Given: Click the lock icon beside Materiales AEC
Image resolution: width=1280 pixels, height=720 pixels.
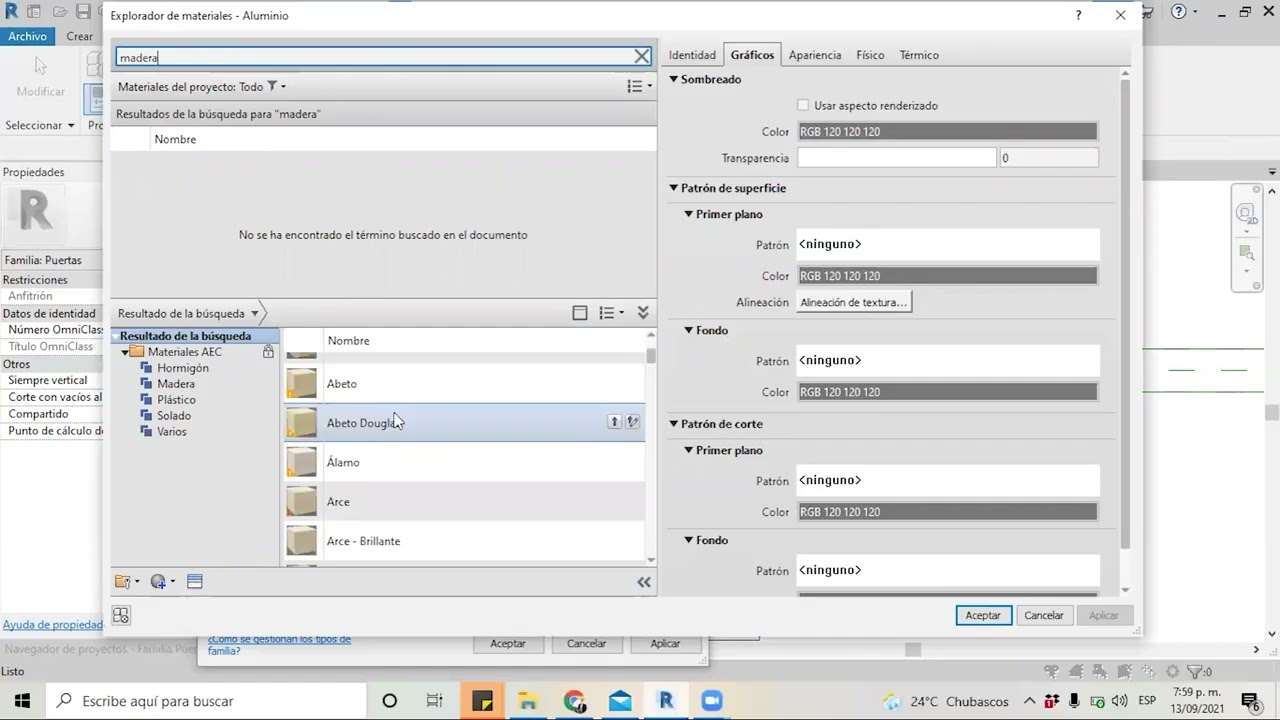Looking at the screenshot, I should pyautogui.click(x=268, y=352).
